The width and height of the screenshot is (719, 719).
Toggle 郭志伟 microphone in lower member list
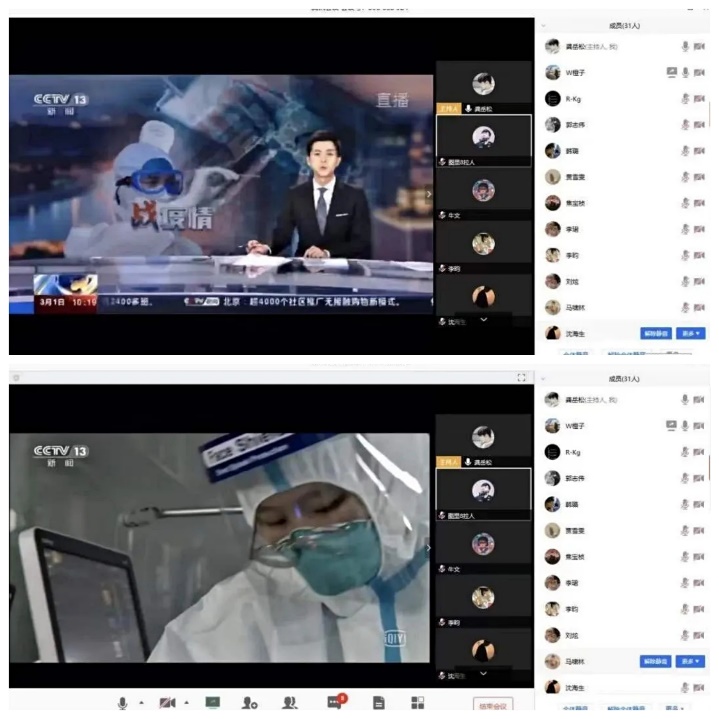(685, 478)
